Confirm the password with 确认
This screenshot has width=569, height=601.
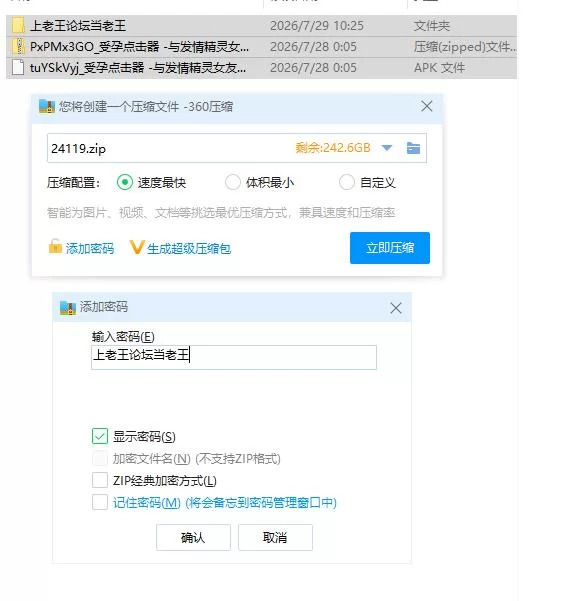[193, 537]
